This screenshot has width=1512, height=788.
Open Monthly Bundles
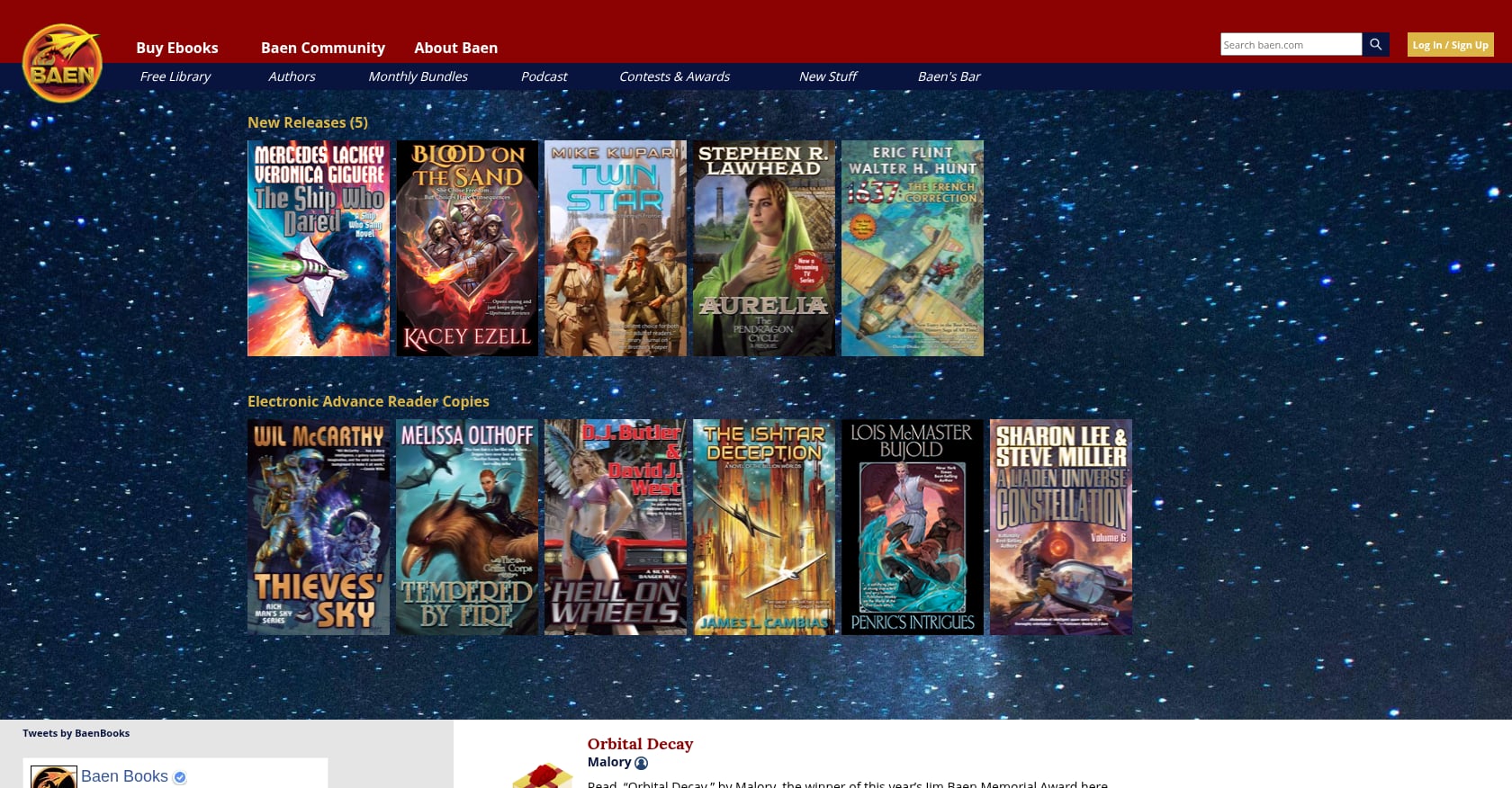point(418,76)
